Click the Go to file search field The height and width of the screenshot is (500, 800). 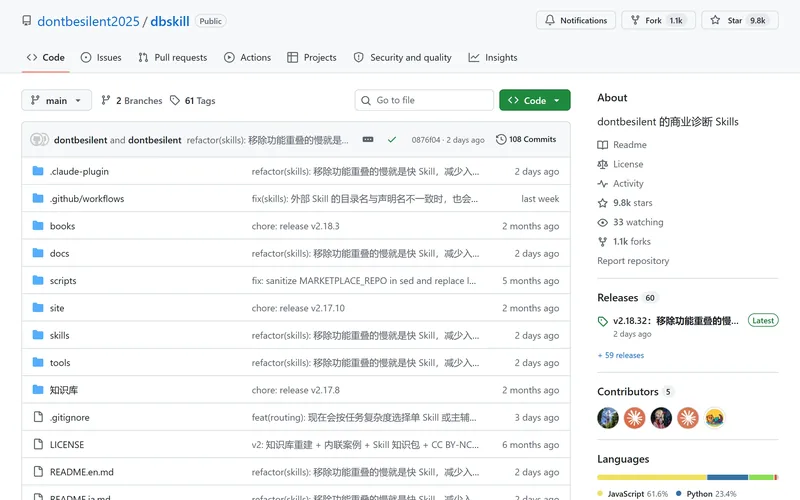424,100
